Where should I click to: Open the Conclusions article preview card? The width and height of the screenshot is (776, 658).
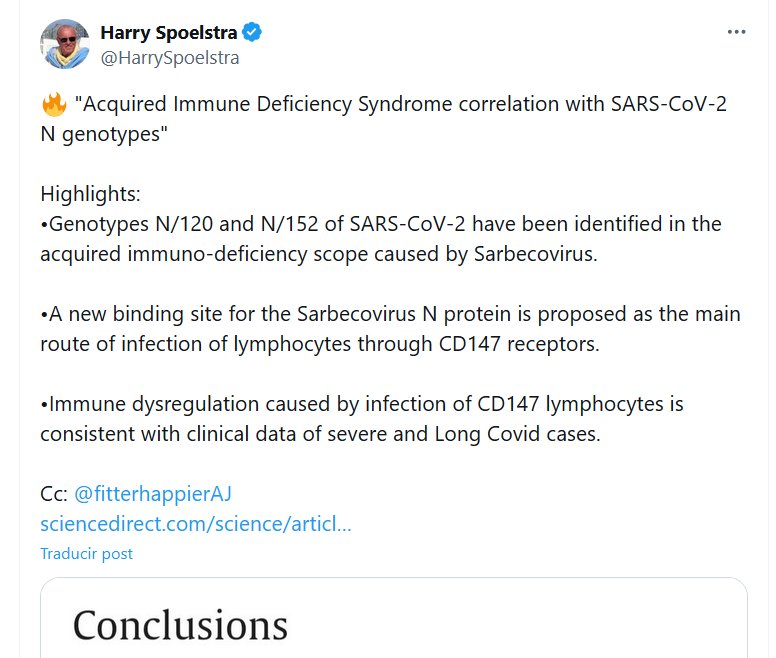pyautogui.click(x=393, y=620)
